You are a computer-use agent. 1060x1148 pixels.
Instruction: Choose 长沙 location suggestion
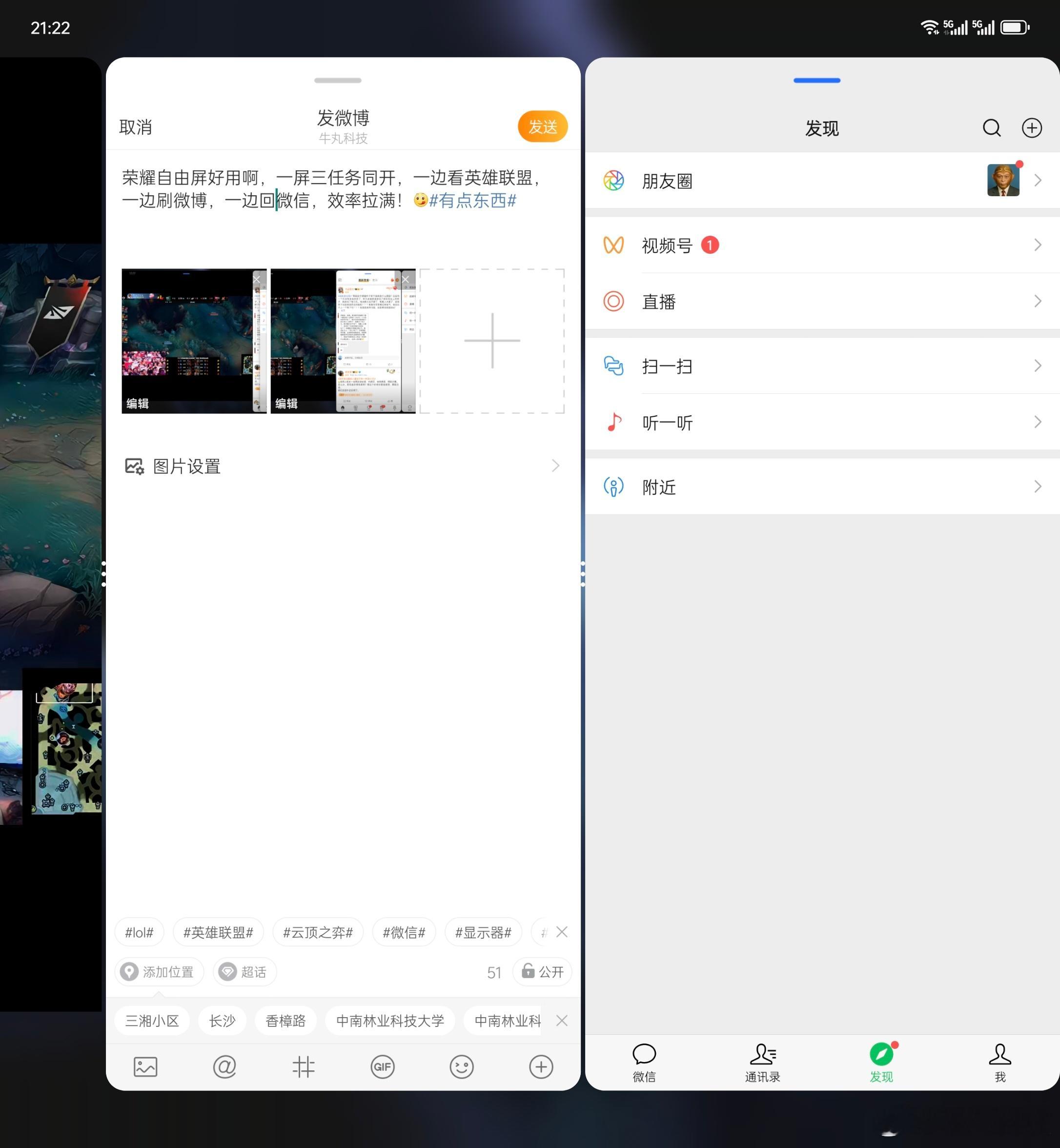222,1021
